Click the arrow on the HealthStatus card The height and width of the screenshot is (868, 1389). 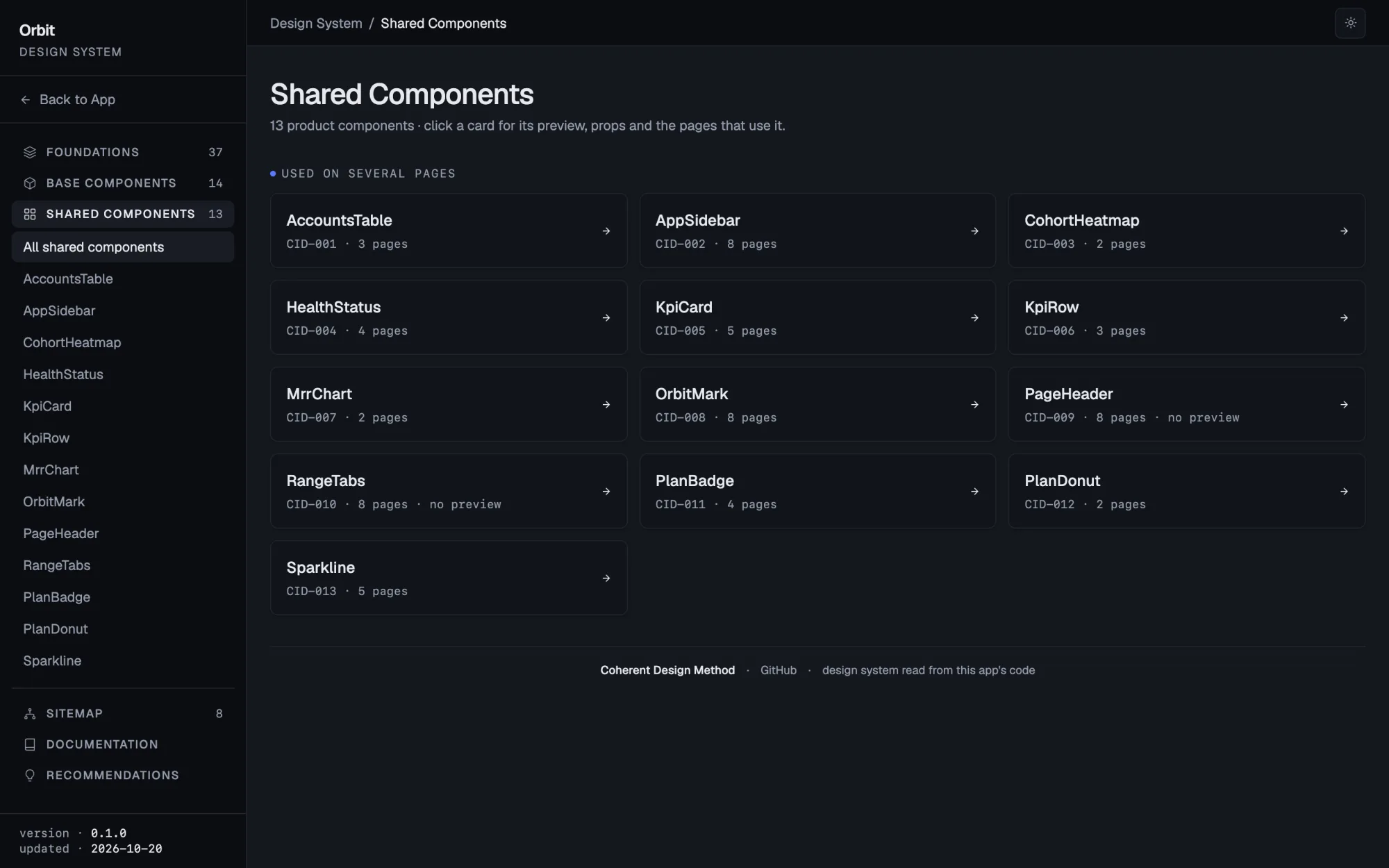pos(606,318)
